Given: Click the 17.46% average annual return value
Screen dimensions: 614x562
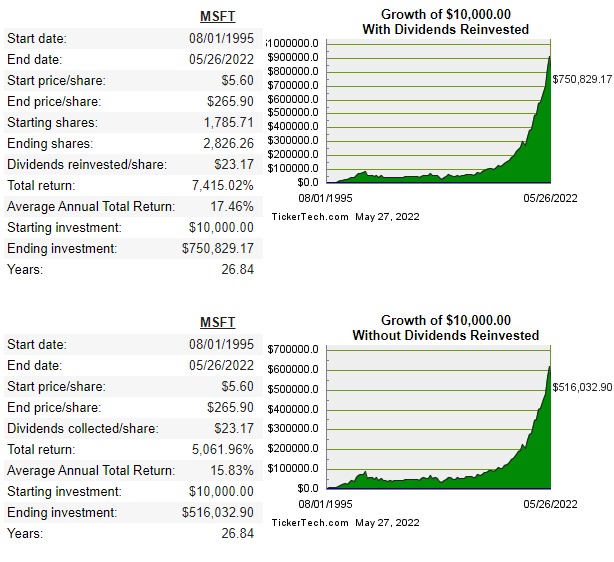Looking at the screenshot, I should pyautogui.click(x=232, y=207).
